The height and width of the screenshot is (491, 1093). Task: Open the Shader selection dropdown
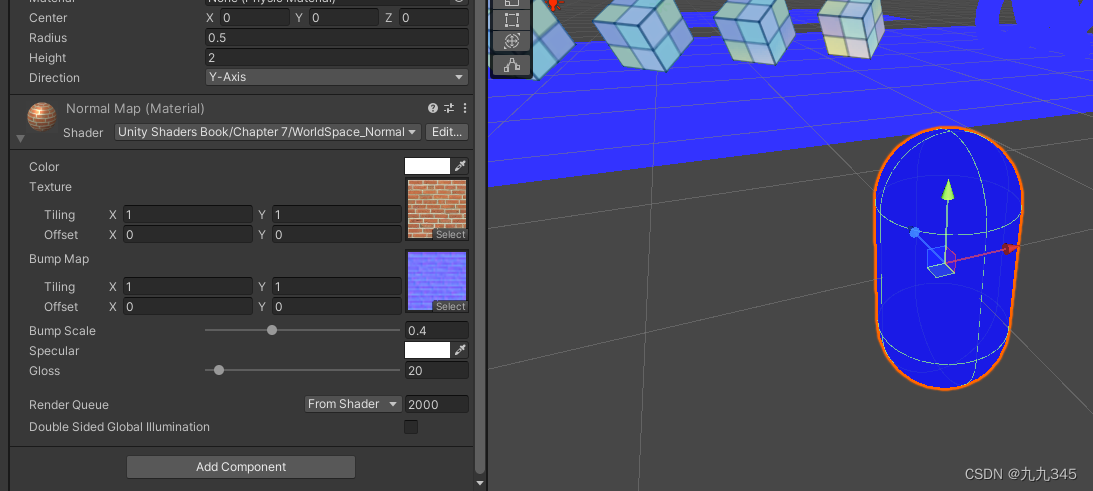(268, 132)
